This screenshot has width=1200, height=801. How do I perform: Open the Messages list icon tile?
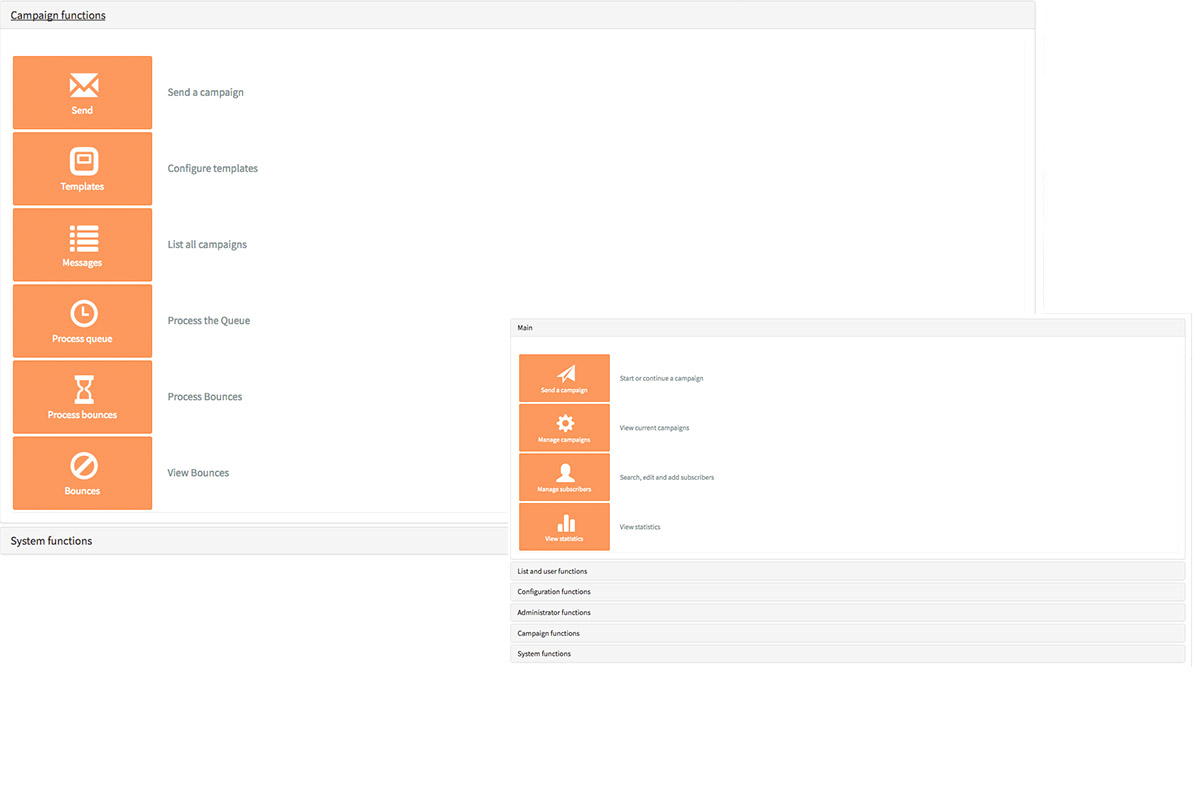point(82,245)
